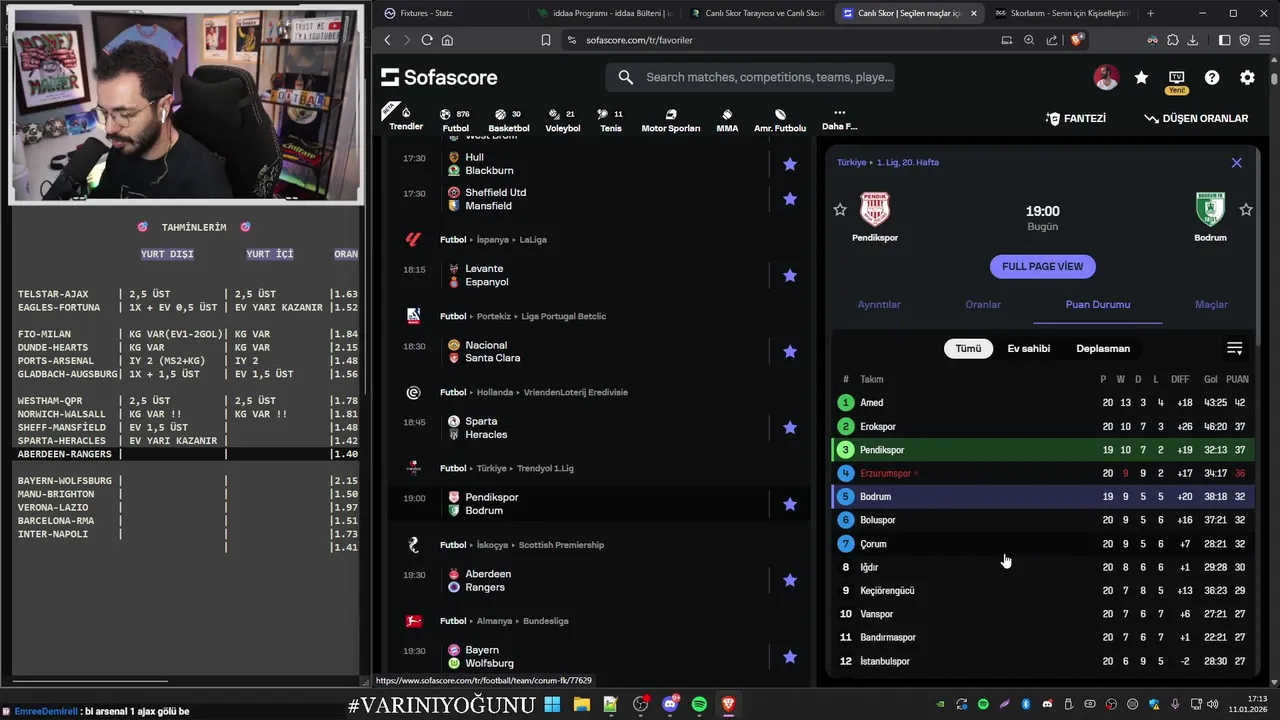Close the match details panel
This screenshot has height=720, width=1280.
coord(1236,162)
